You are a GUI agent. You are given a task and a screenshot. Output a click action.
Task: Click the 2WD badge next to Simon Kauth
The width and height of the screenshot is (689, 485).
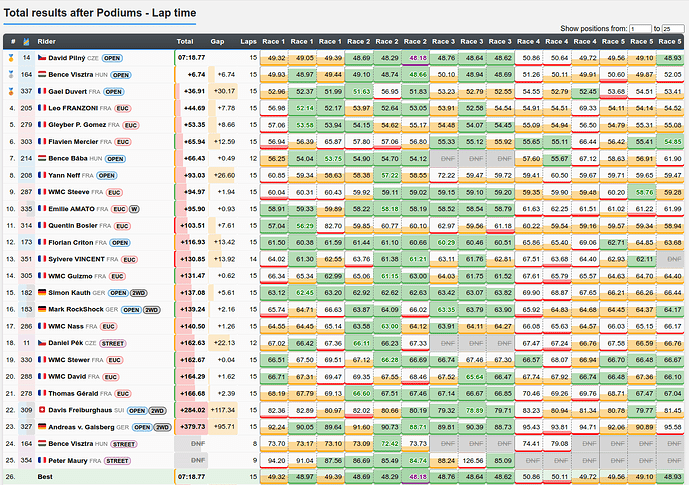pyautogui.click(x=139, y=293)
